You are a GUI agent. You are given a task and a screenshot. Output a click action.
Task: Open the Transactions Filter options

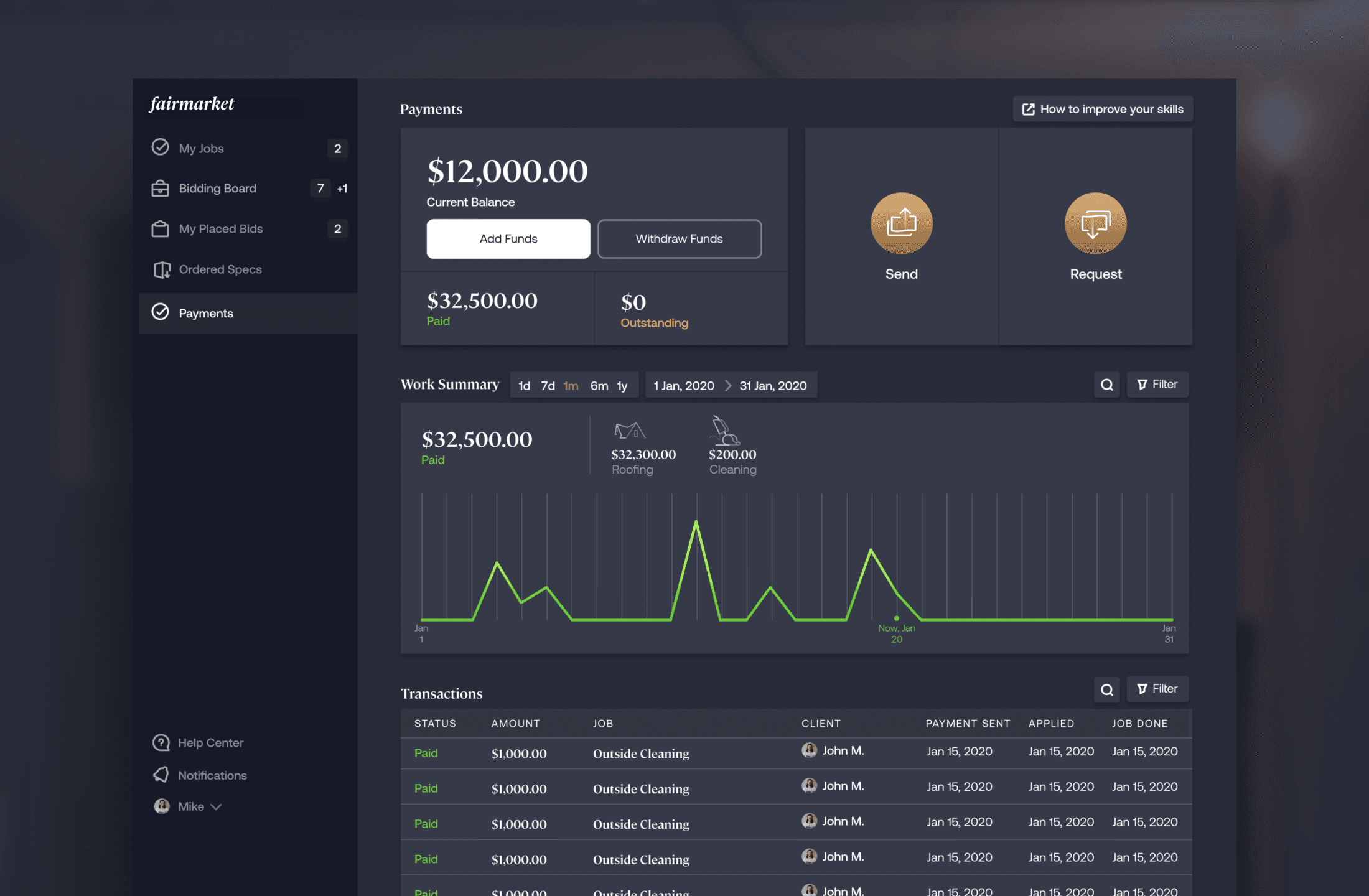point(1157,689)
